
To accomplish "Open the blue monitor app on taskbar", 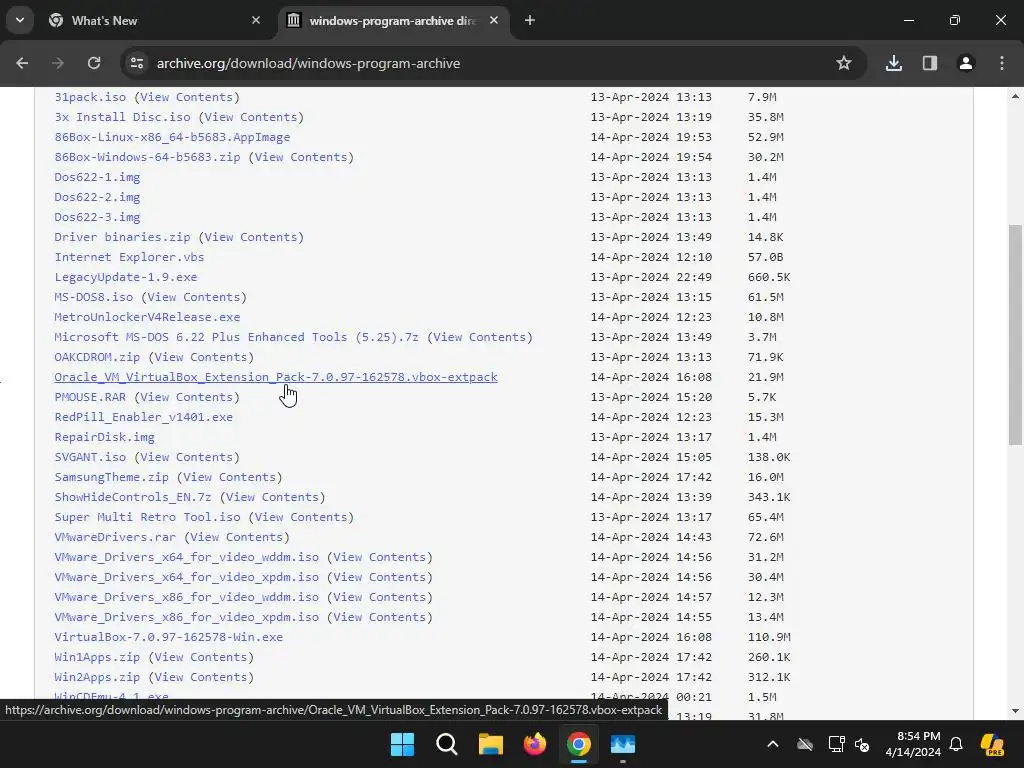I will 623,744.
